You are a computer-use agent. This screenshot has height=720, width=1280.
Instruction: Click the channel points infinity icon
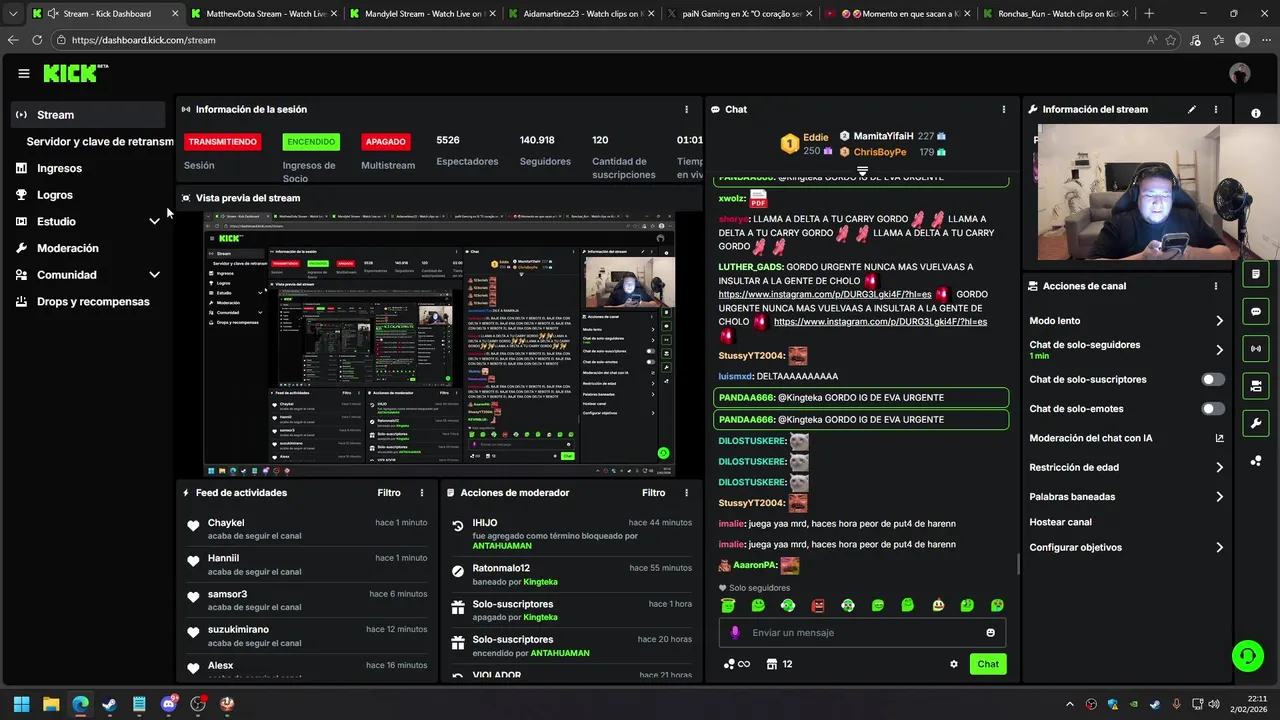tap(736, 664)
